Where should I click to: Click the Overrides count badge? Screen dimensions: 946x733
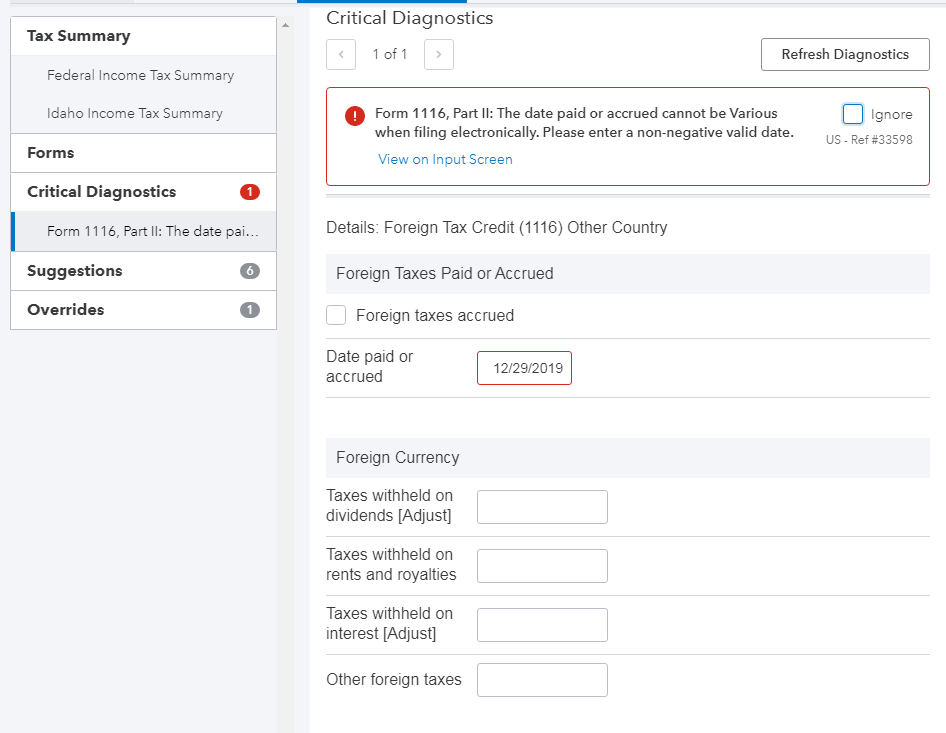pyautogui.click(x=250, y=310)
